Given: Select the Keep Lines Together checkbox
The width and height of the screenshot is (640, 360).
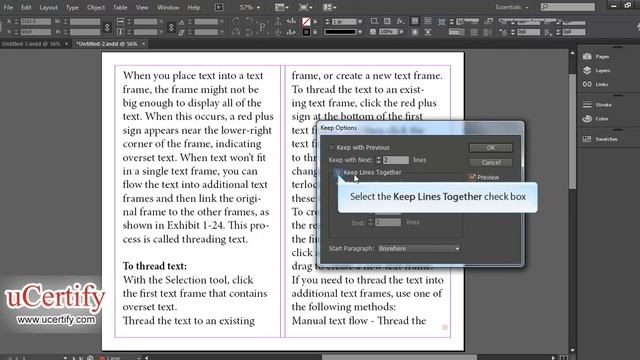Looking at the screenshot, I should (x=337, y=172).
